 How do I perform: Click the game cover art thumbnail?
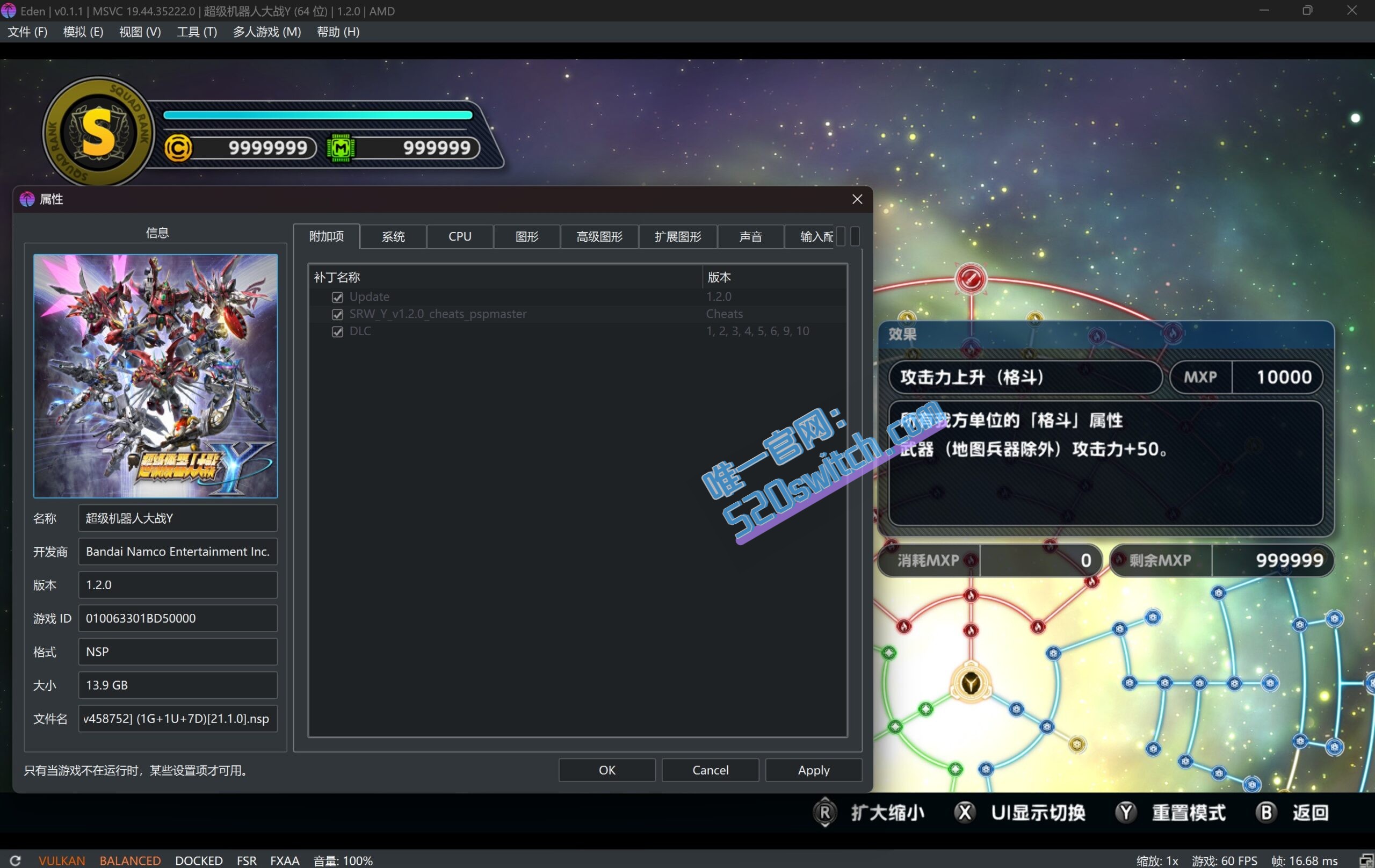pos(155,376)
